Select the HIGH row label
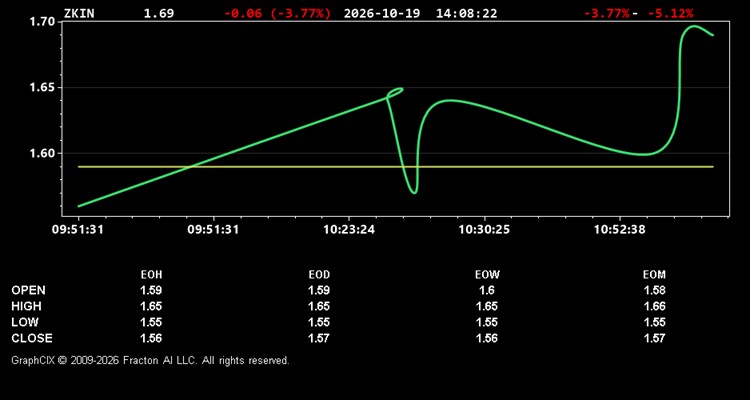 (x=26, y=306)
